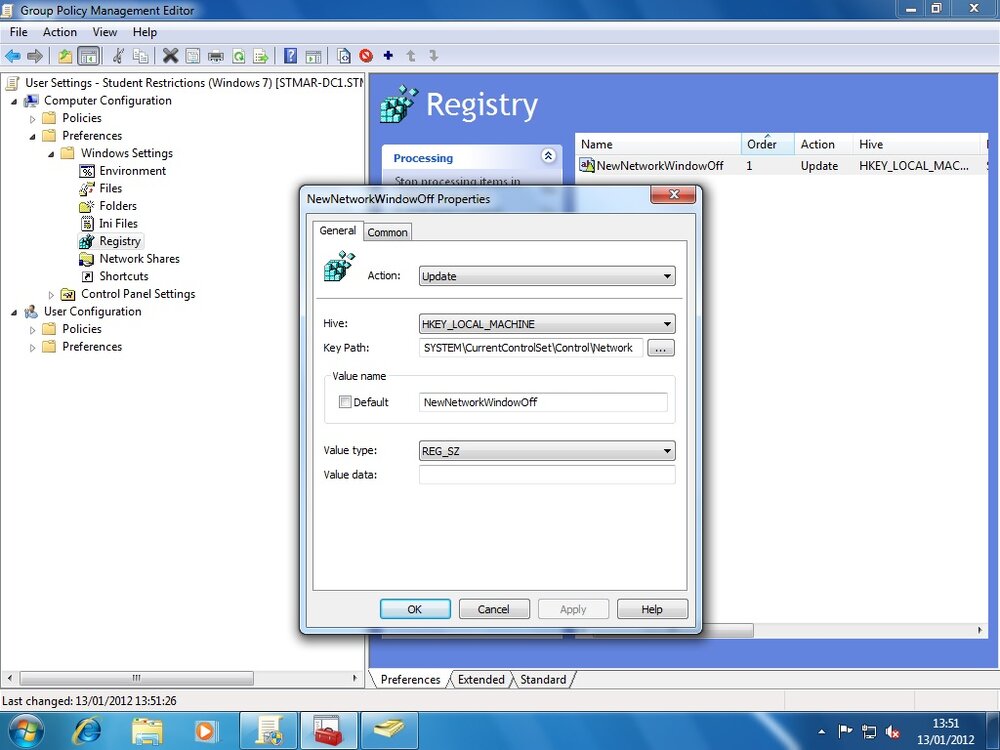1000x750 pixels.
Task: Open the Hive dropdown HKEY_LOCAL_MACHINE
Action: 547,324
